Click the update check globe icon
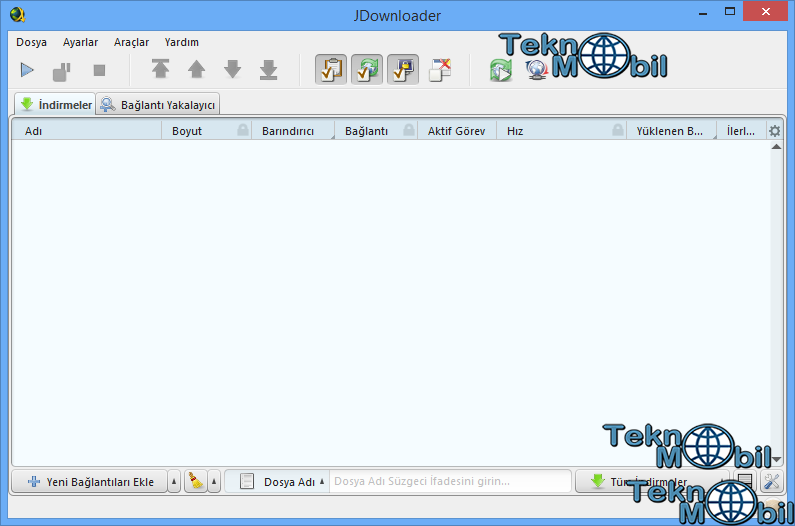The image size is (795, 526). pos(536,71)
